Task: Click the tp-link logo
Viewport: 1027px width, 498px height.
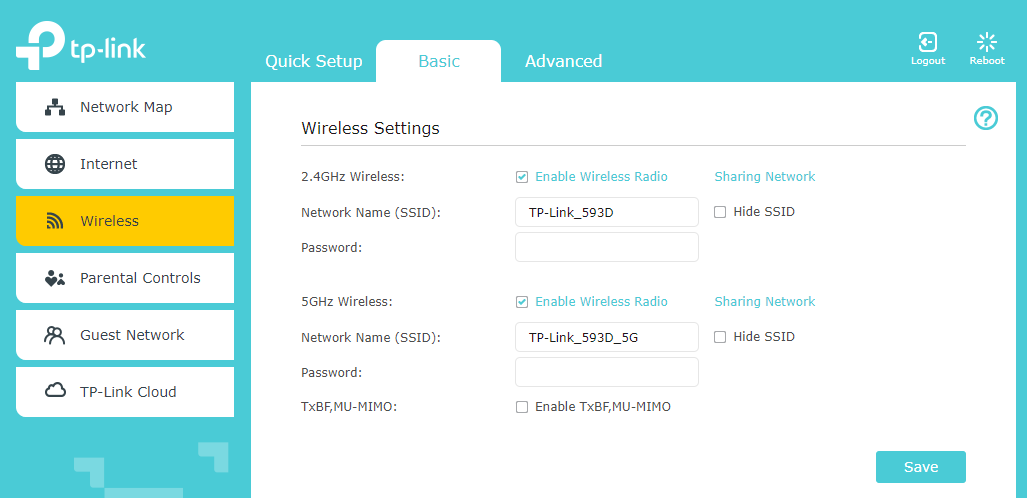Action: (80, 47)
